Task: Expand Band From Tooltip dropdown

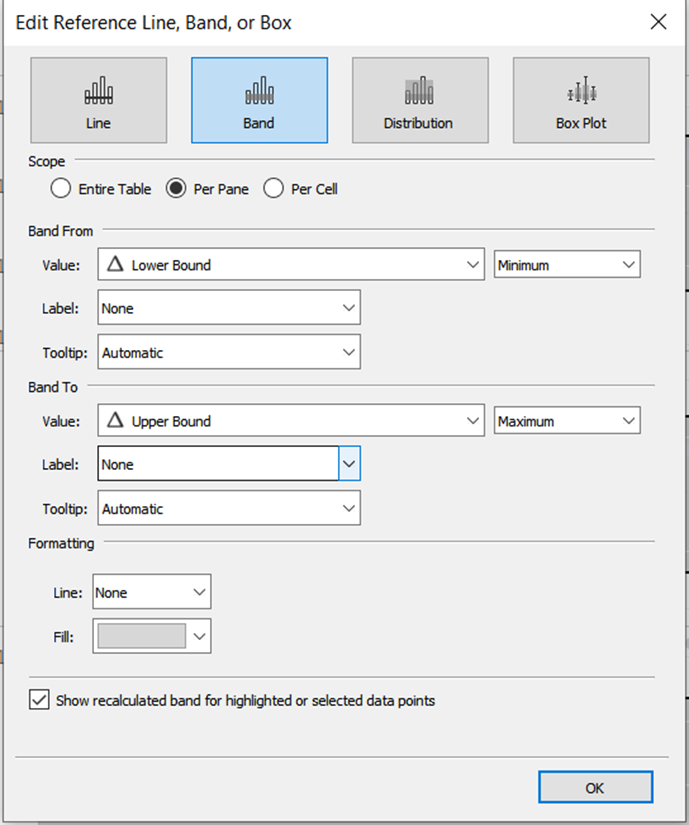Action: pos(229,352)
